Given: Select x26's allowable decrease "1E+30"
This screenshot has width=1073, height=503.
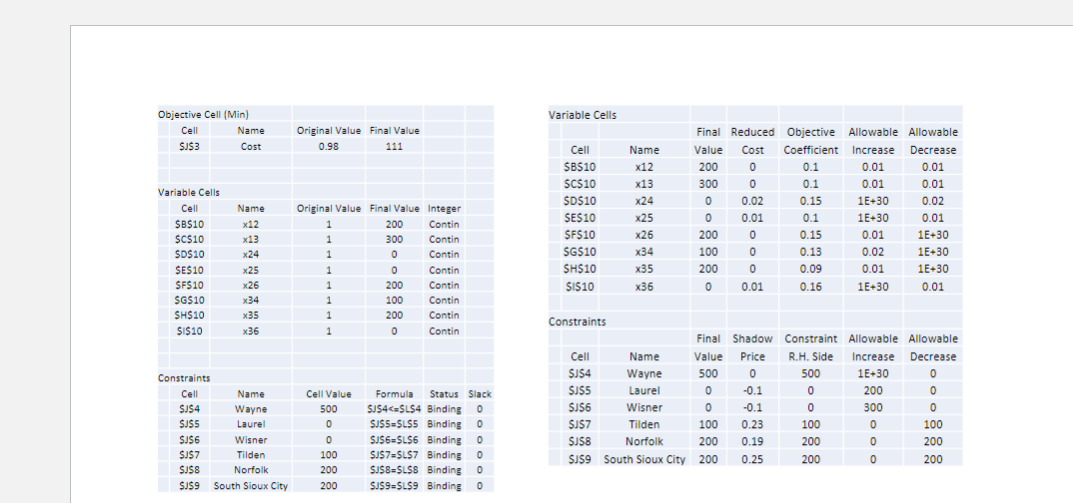Looking at the screenshot, I should 933,235.
